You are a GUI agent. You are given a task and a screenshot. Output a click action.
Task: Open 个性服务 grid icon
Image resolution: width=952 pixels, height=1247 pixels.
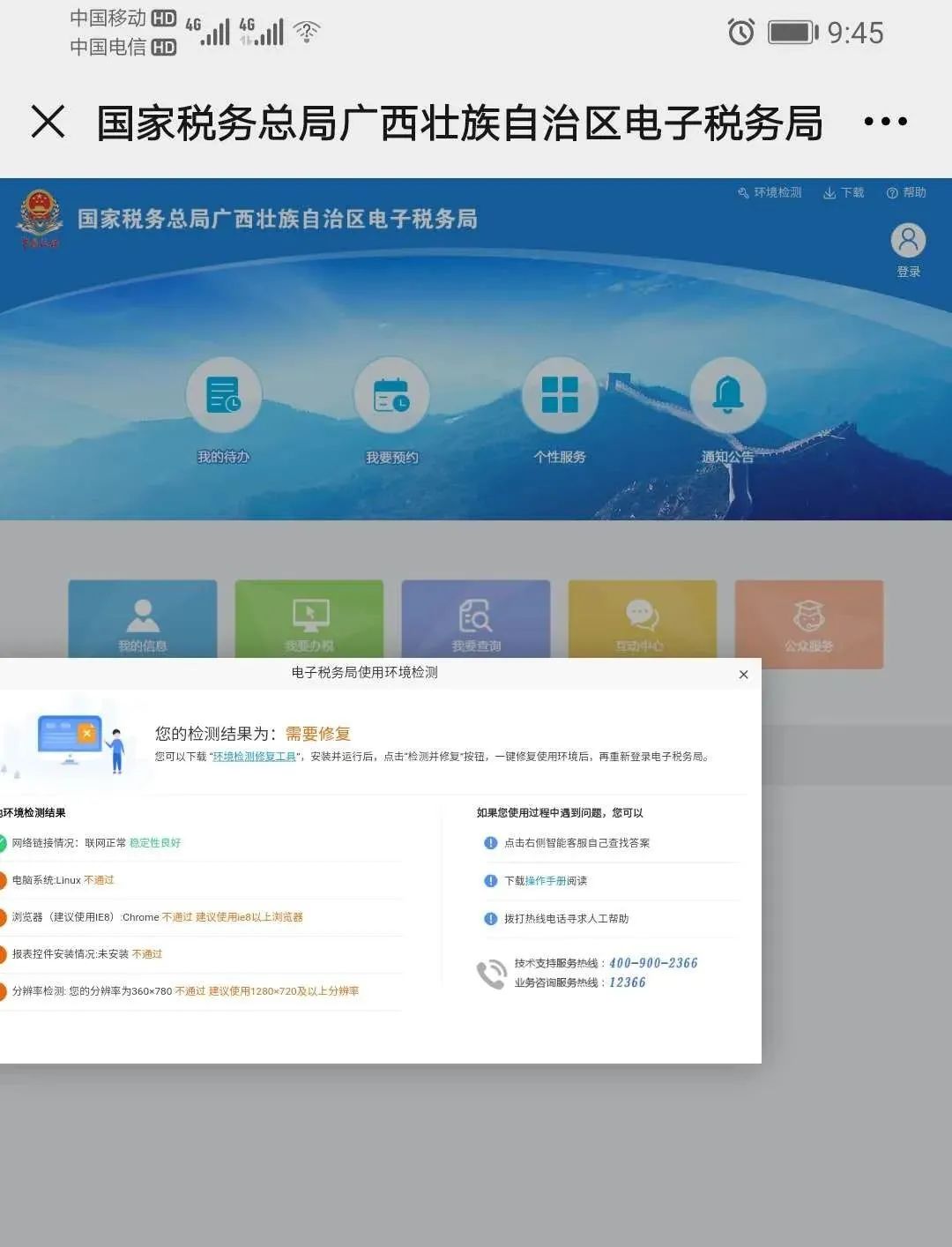tap(560, 395)
